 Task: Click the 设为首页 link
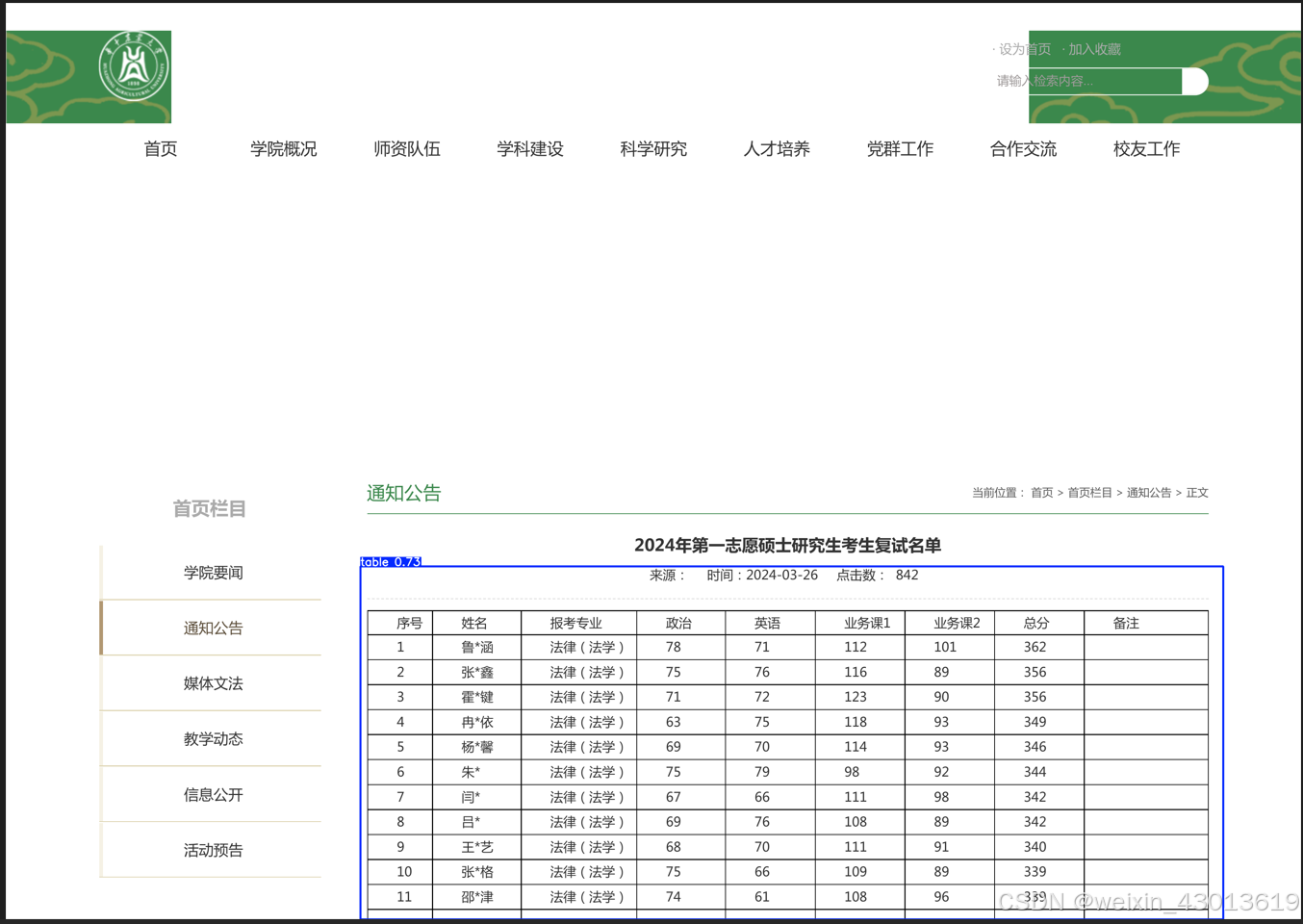point(1025,49)
